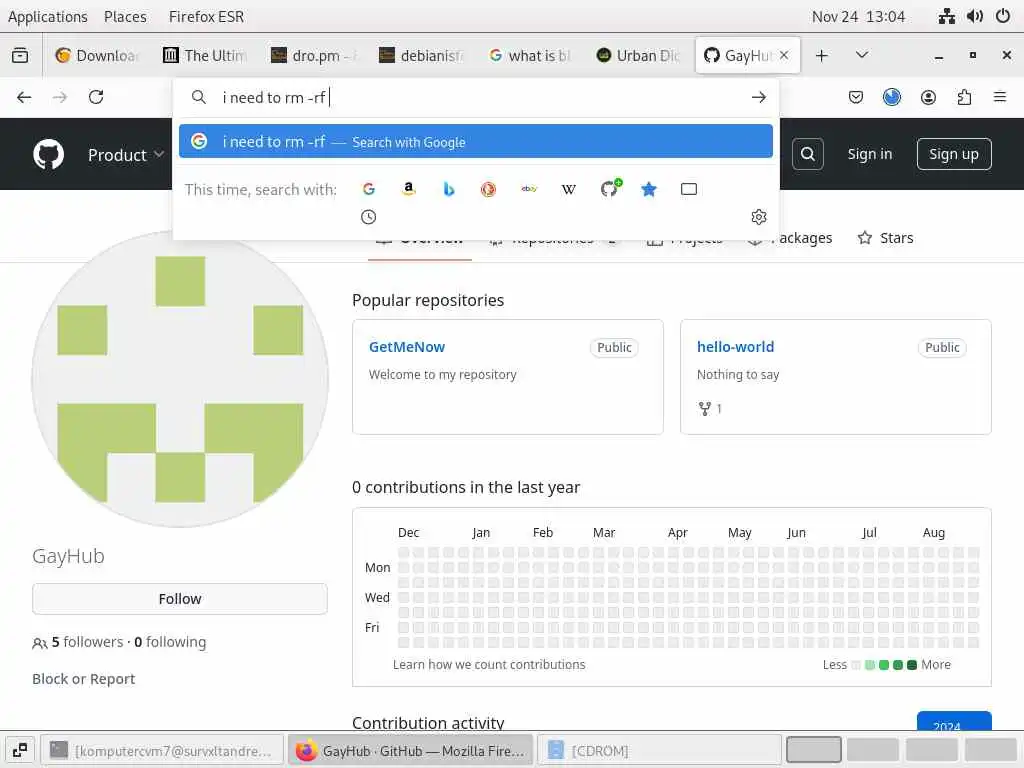The image size is (1024, 768).
Task: Click GitHub logo in header
Action: point(48,155)
